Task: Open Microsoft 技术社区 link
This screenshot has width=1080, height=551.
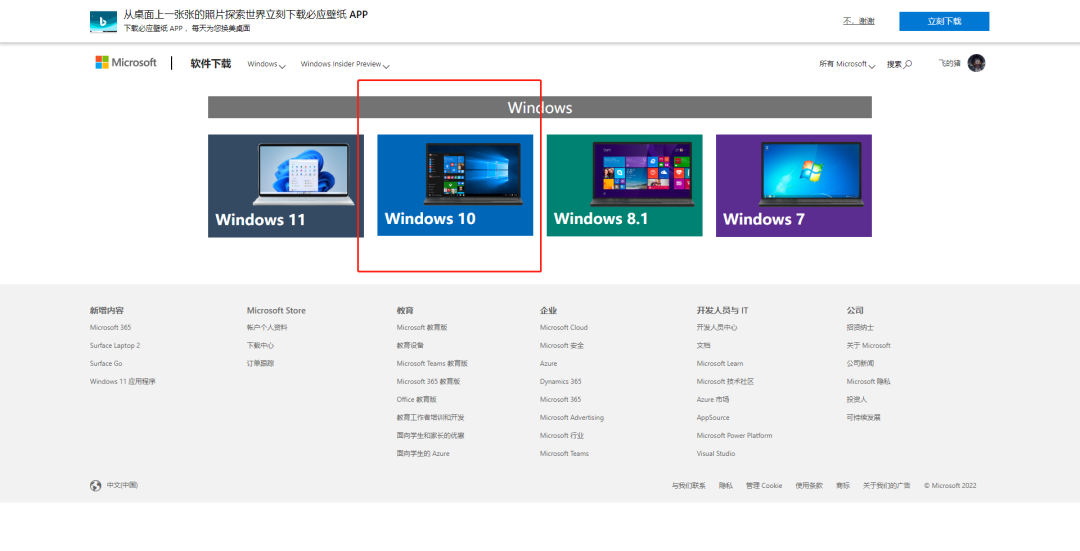Action: point(725,382)
